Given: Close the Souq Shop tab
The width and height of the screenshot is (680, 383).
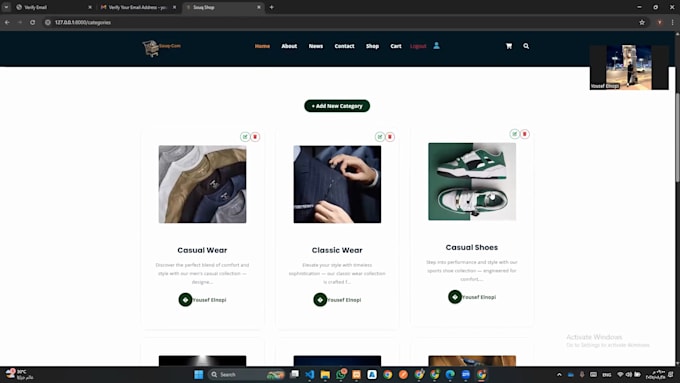Looking at the screenshot, I should pyautogui.click(x=259, y=7).
